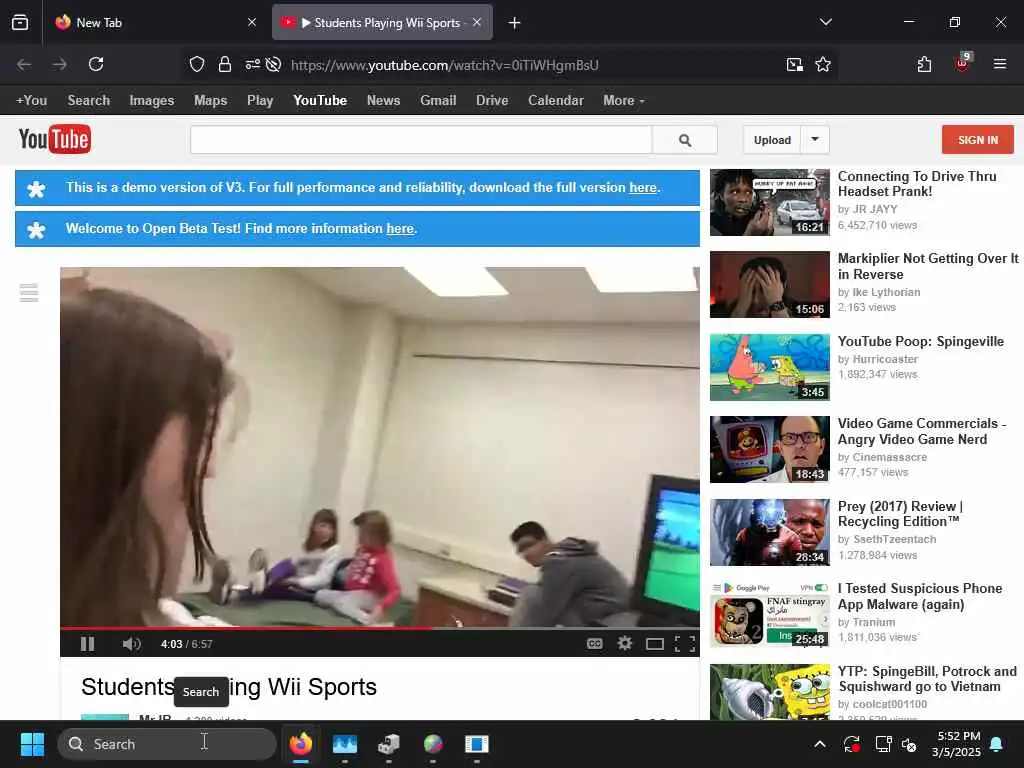Viewport: 1024px width, 768px height.
Task: Bookmark this page star icon
Action: point(823,64)
